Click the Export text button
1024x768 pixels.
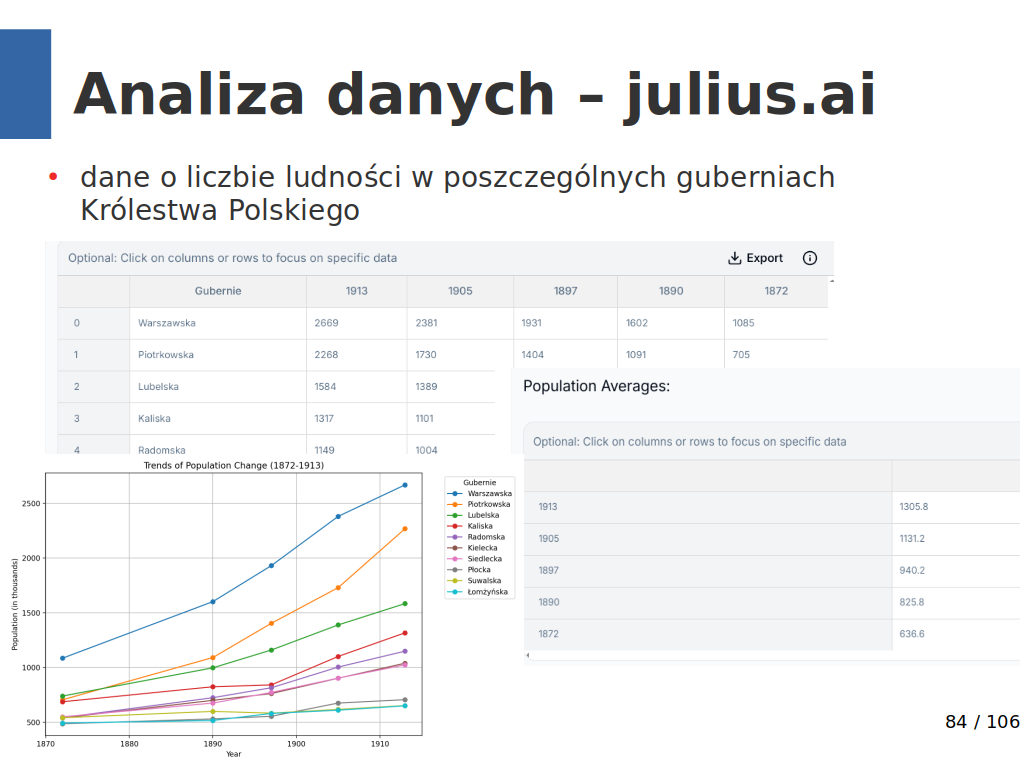(x=765, y=258)
